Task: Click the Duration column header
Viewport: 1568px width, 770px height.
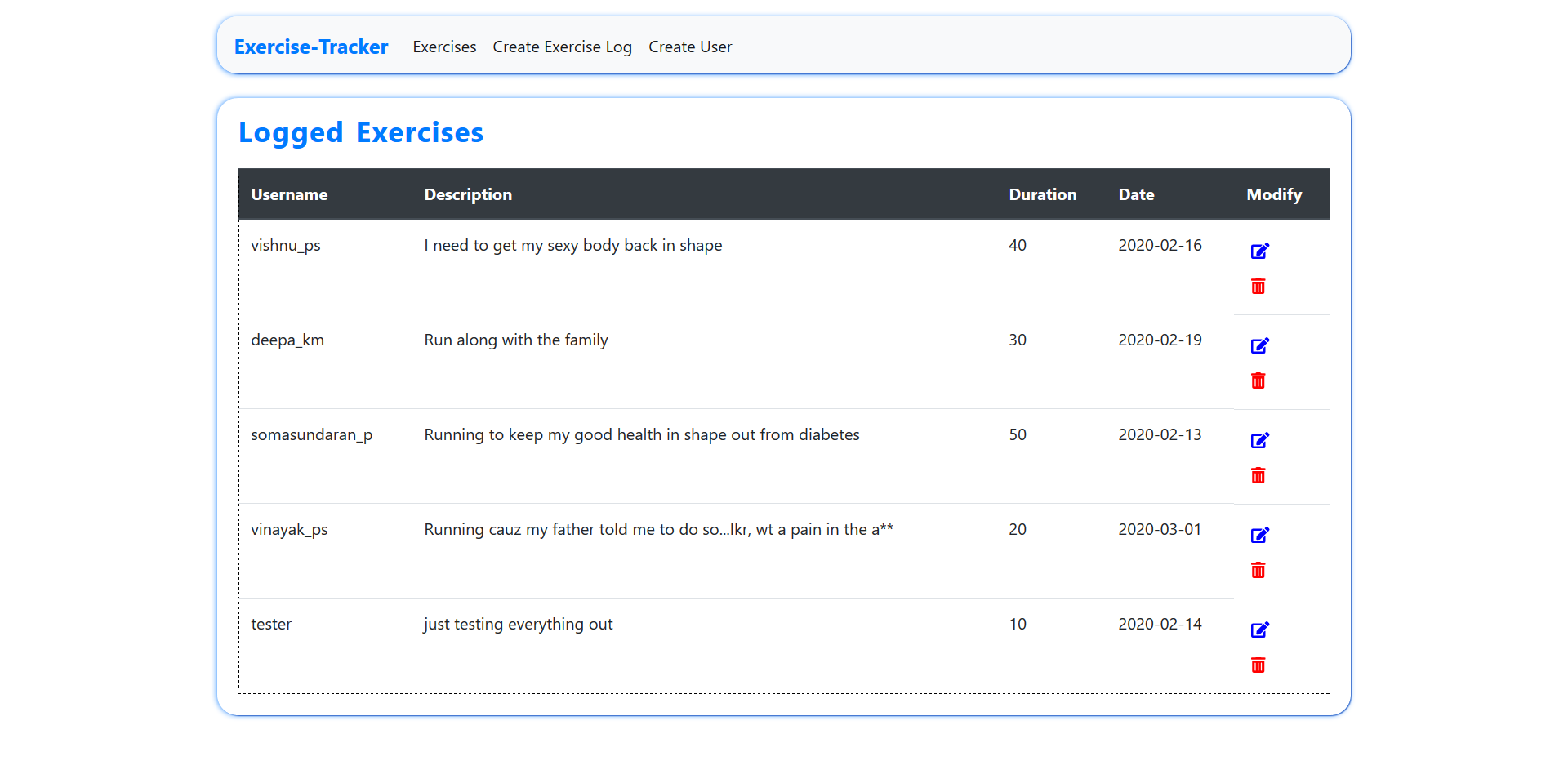Action: click(x=1042, y=194)
